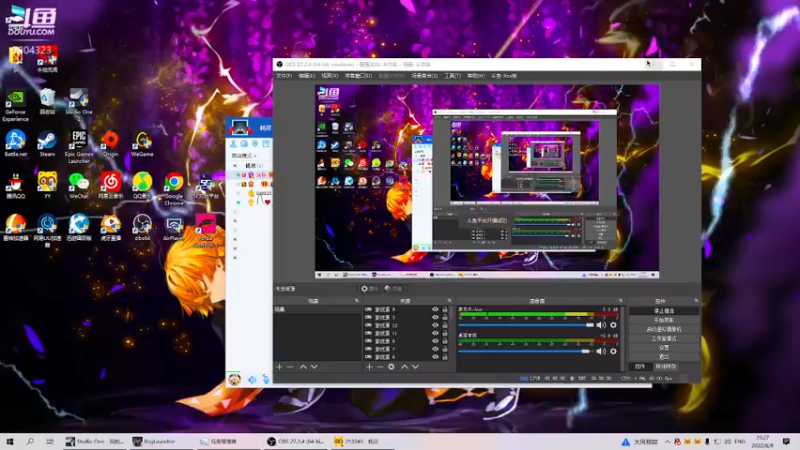Screen dimensions: 800x450
Task: Lock the source labeled 9
Action: point(445,309)
